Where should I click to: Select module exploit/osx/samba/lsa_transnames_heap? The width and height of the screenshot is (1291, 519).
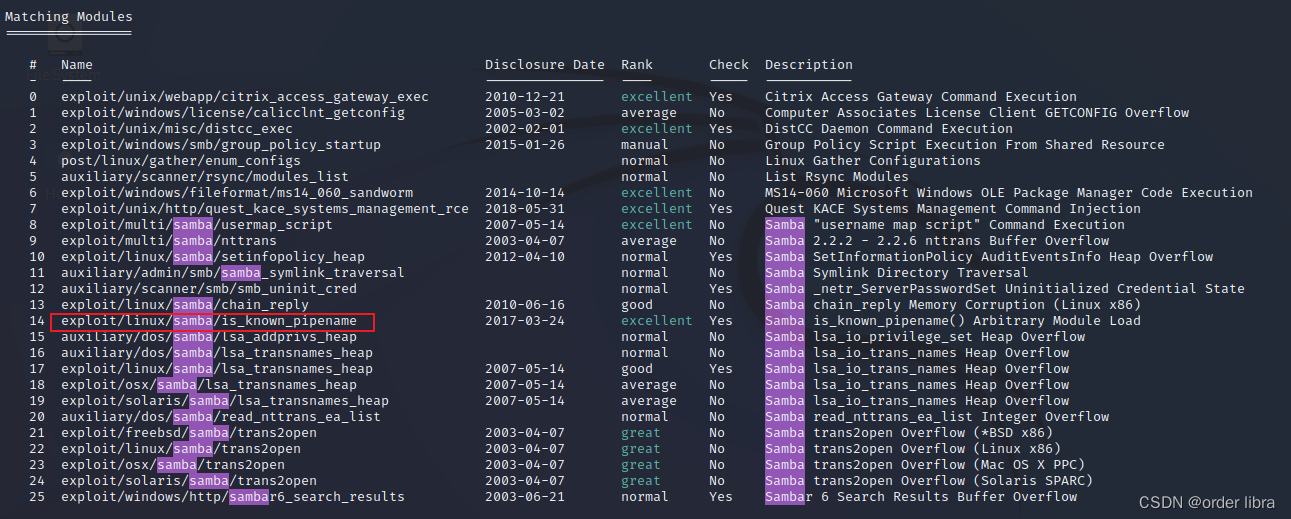[x=209, y=385]
